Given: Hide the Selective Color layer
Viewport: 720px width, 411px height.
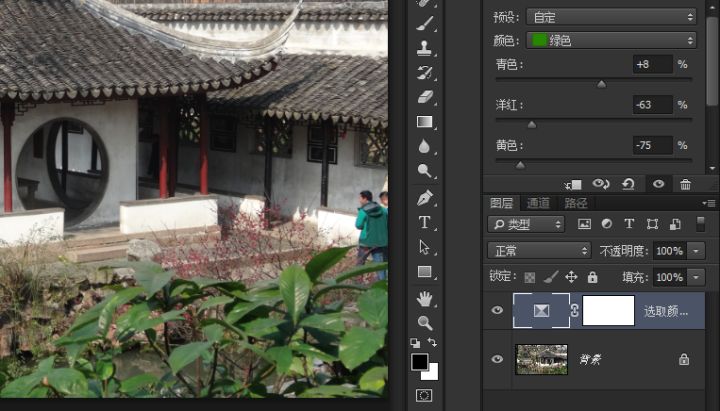Looking at the screenshot, I should coord(497,310).
